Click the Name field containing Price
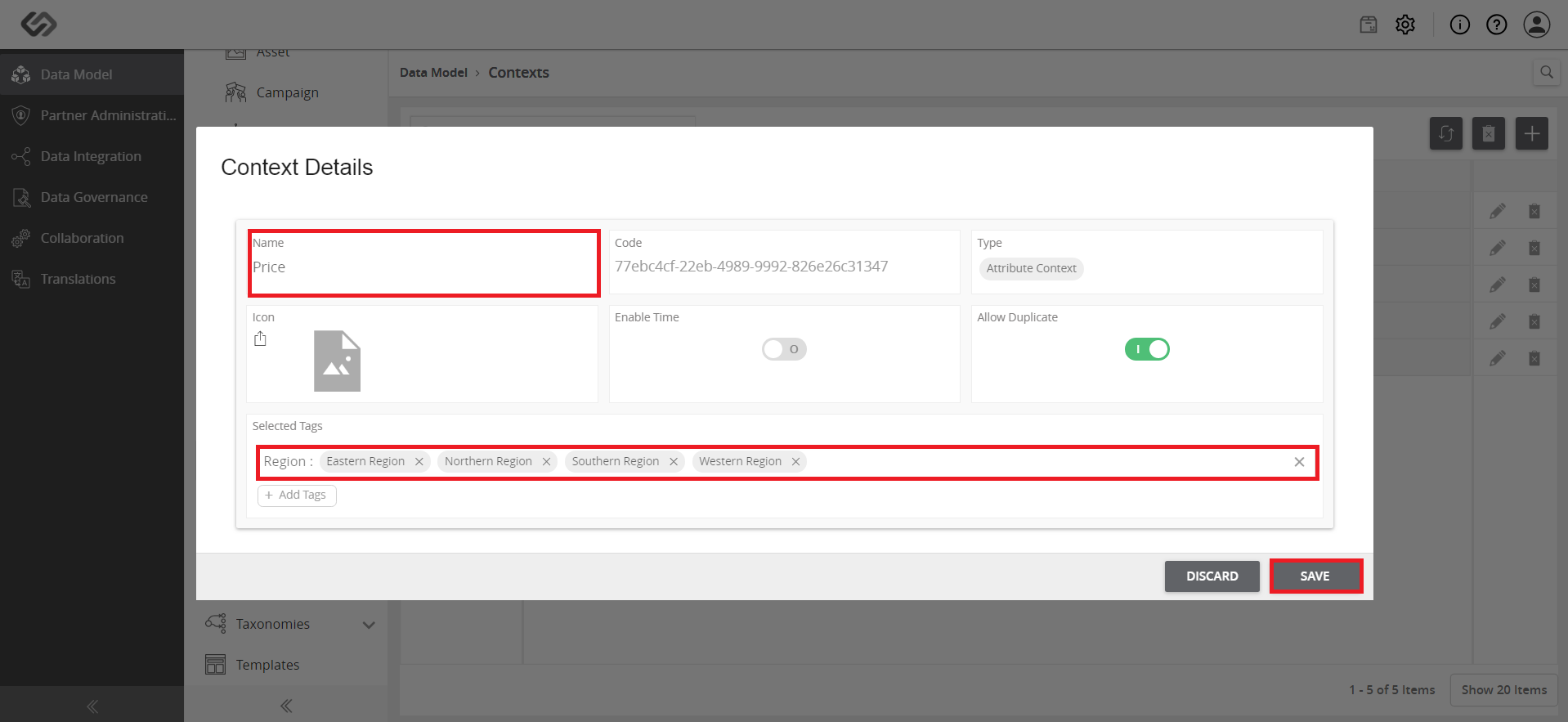Image resolution: width=1568 pixels, height=722 pixels. pyautogui.click(x=424, y=263)
